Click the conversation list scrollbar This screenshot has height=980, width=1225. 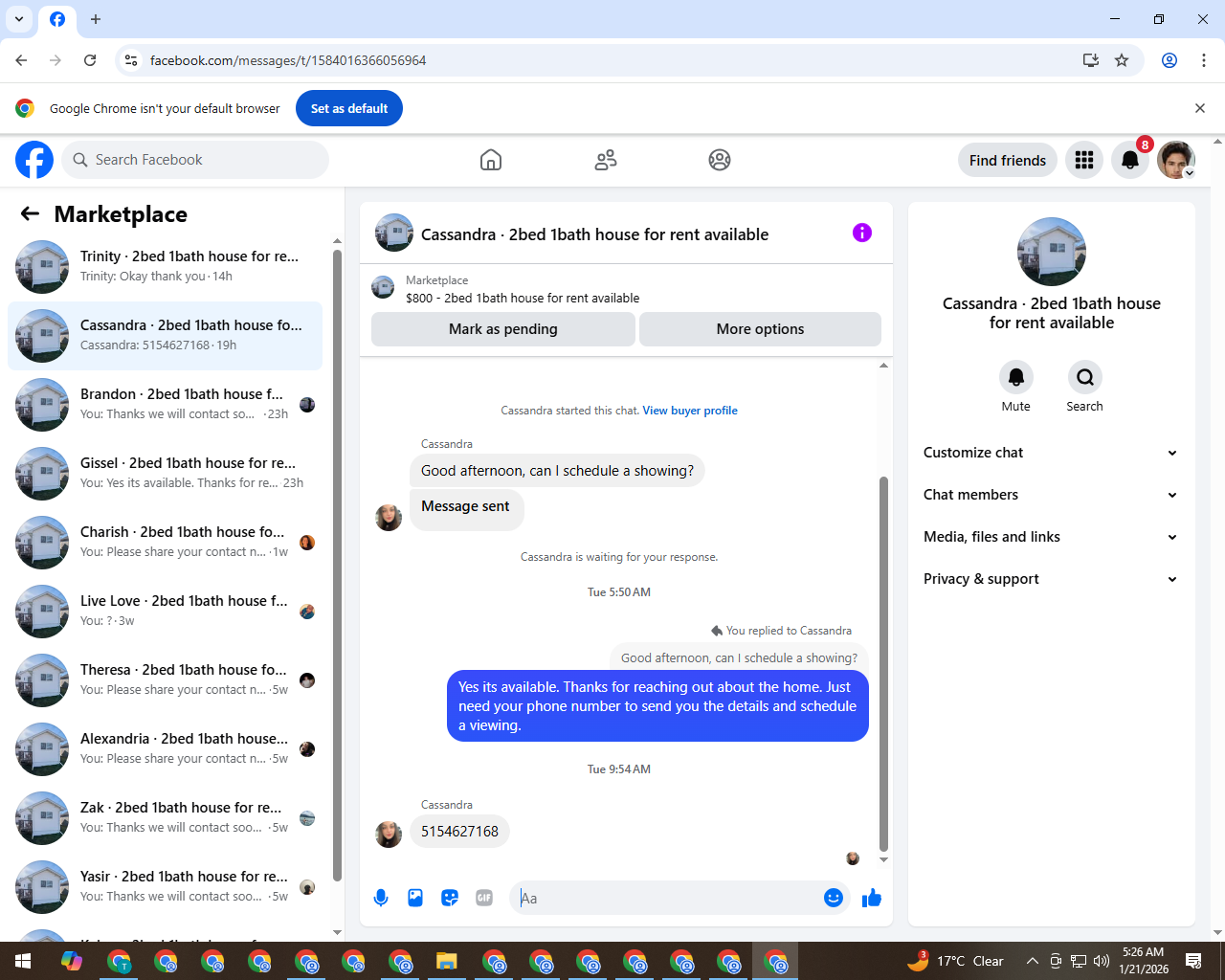[337, 565]
